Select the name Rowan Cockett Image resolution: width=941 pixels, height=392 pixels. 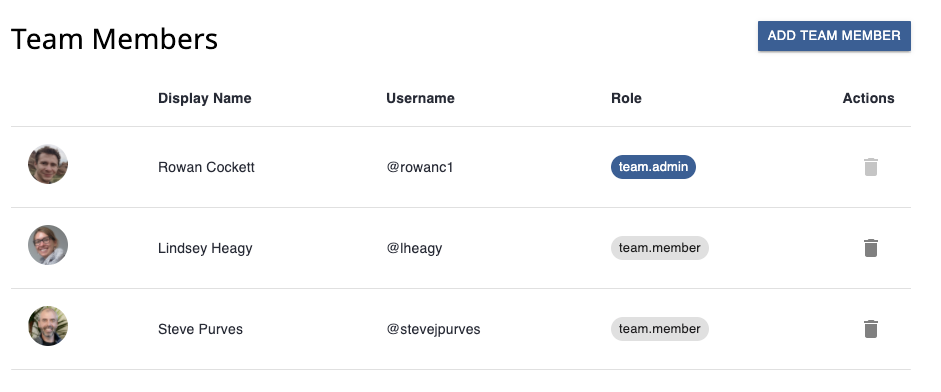click(x=206, y=167)
